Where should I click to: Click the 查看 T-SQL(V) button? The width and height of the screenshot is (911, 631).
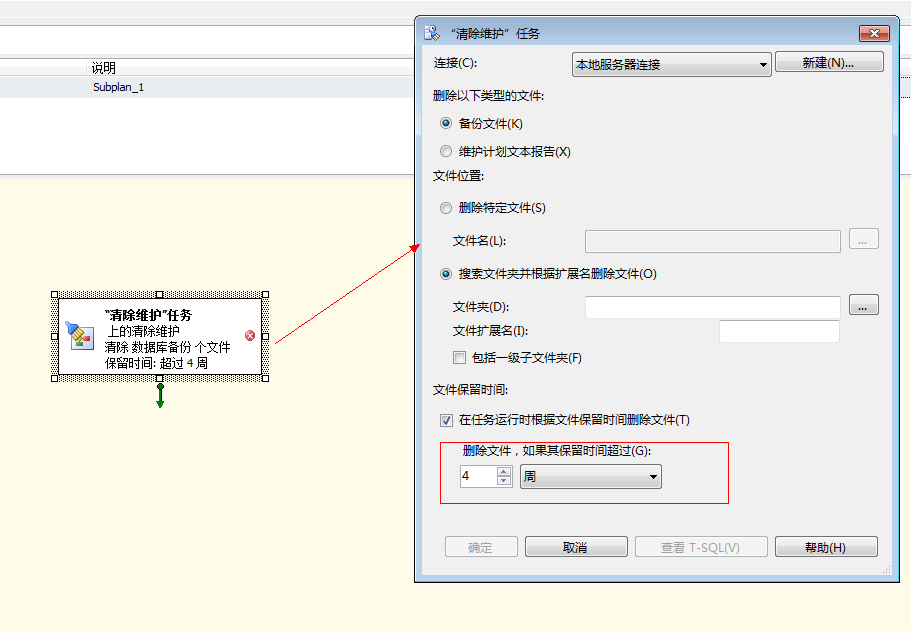(x=701, y=547)
